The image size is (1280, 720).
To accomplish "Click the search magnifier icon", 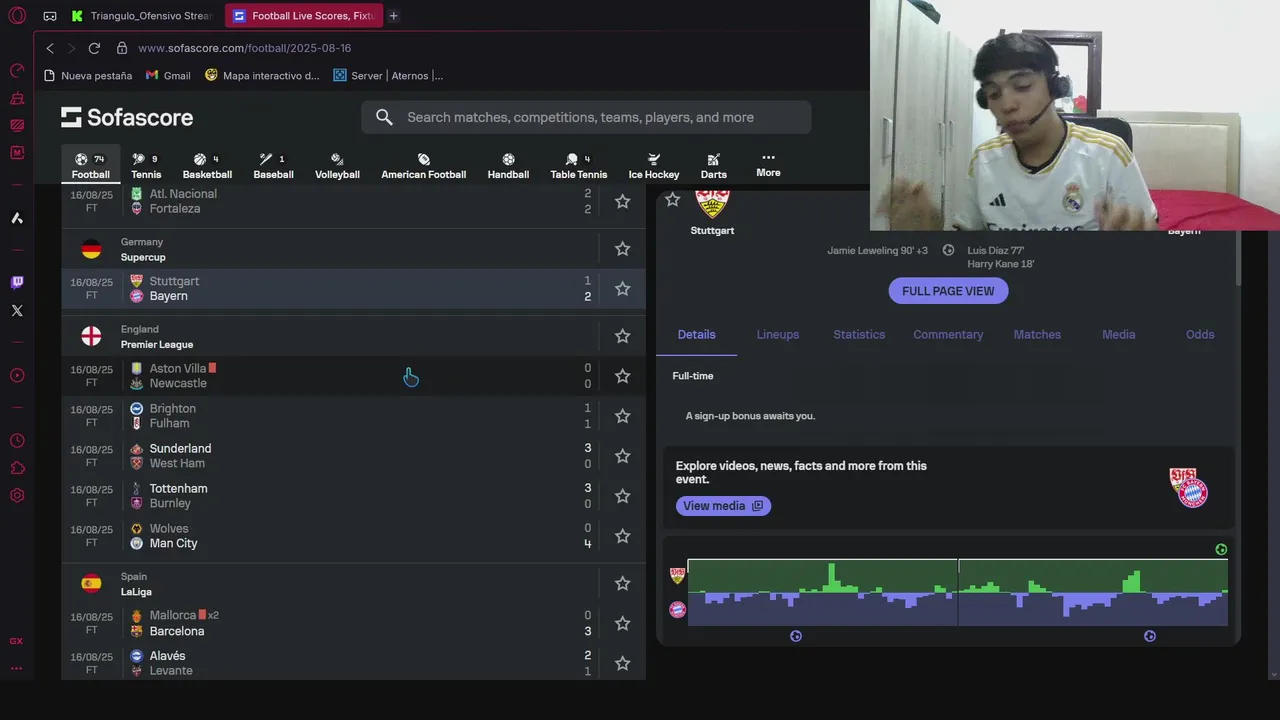I will [x=384, y=117].
